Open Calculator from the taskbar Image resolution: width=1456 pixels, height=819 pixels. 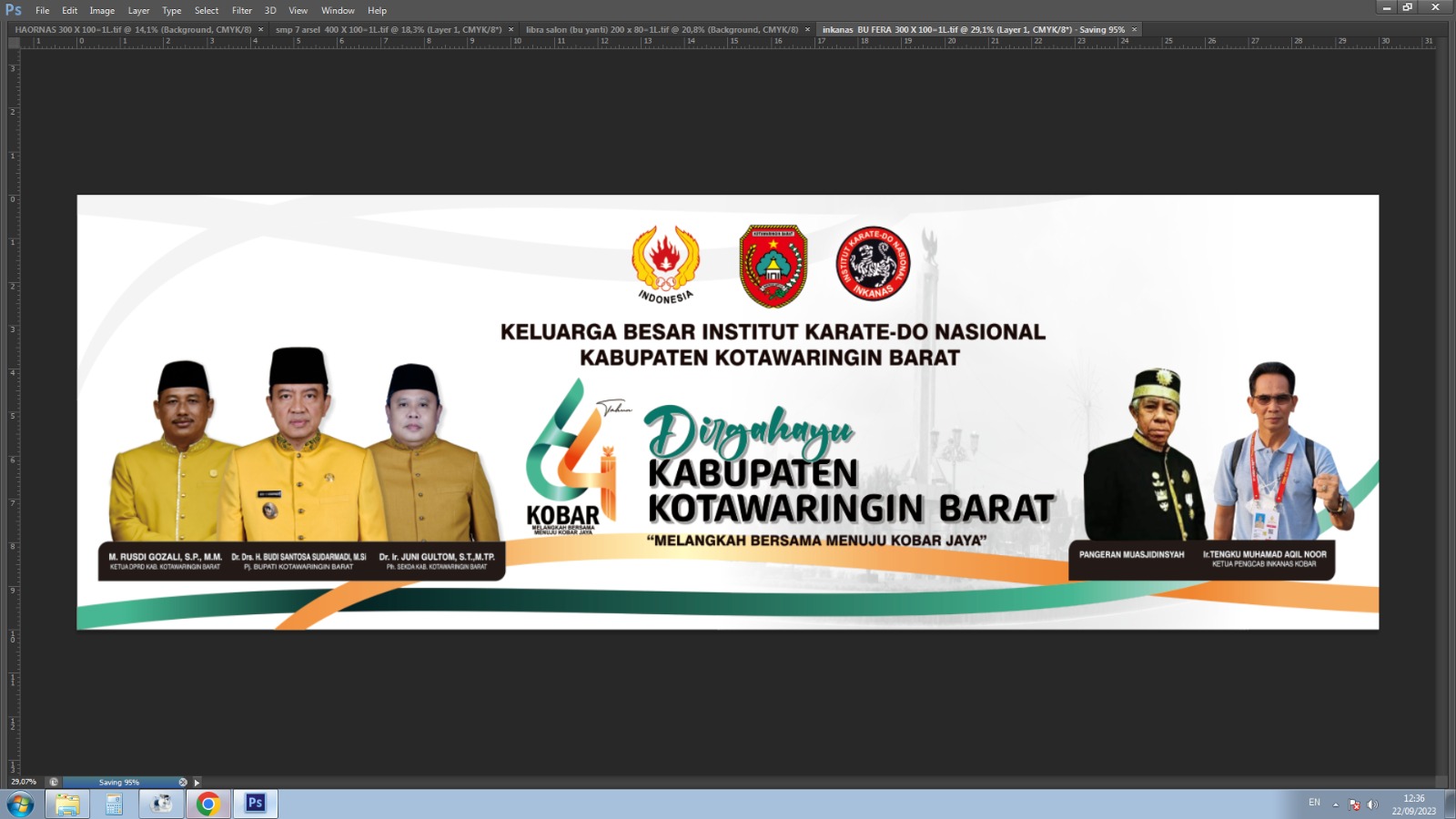tap(114, 804)
